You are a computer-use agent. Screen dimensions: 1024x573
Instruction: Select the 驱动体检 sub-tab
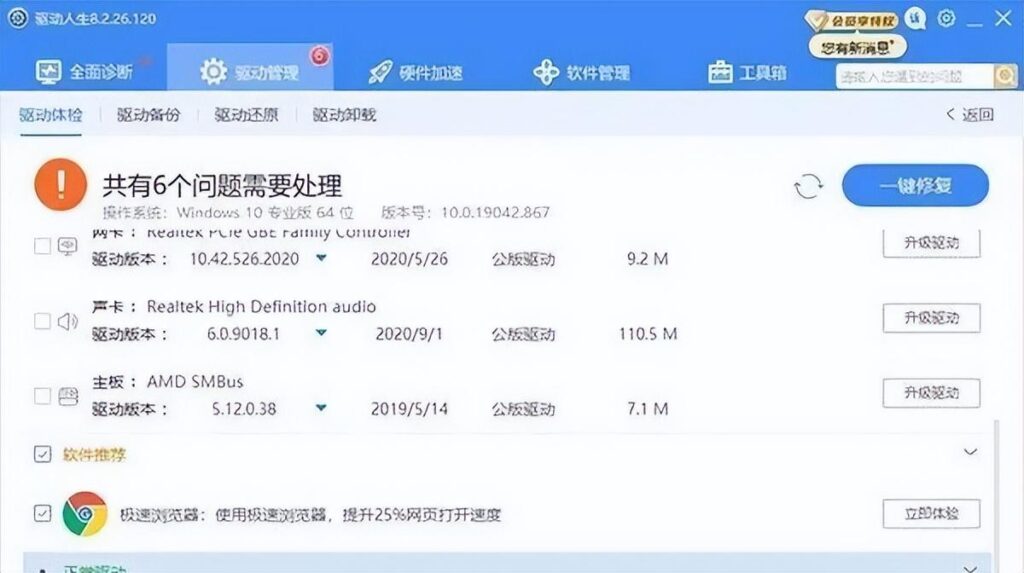(51, 115)
